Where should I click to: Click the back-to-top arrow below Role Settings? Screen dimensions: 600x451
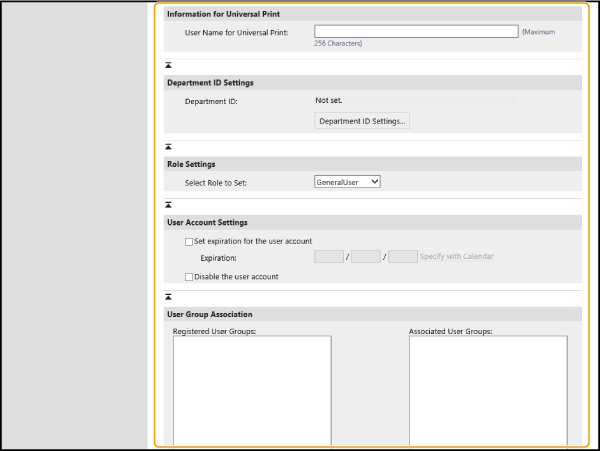tap(169, 205)
